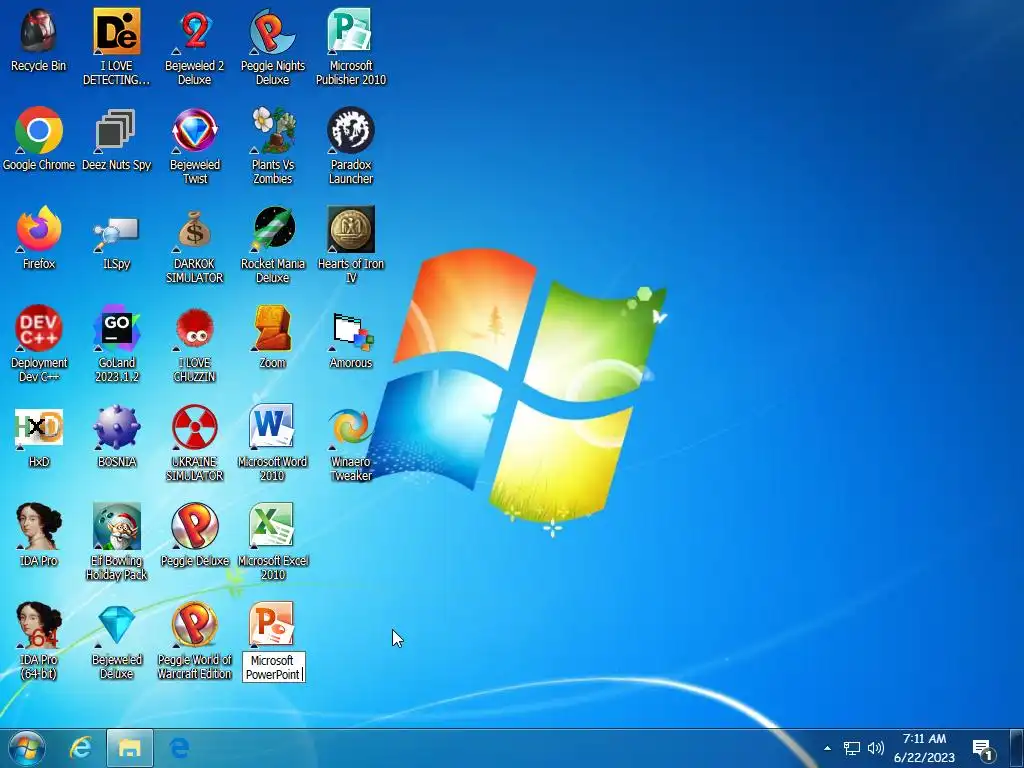Click inside the Microsoft PowerPoint rename field
This screenshot has width=1024, height=768.
click(x=274, y=667)
